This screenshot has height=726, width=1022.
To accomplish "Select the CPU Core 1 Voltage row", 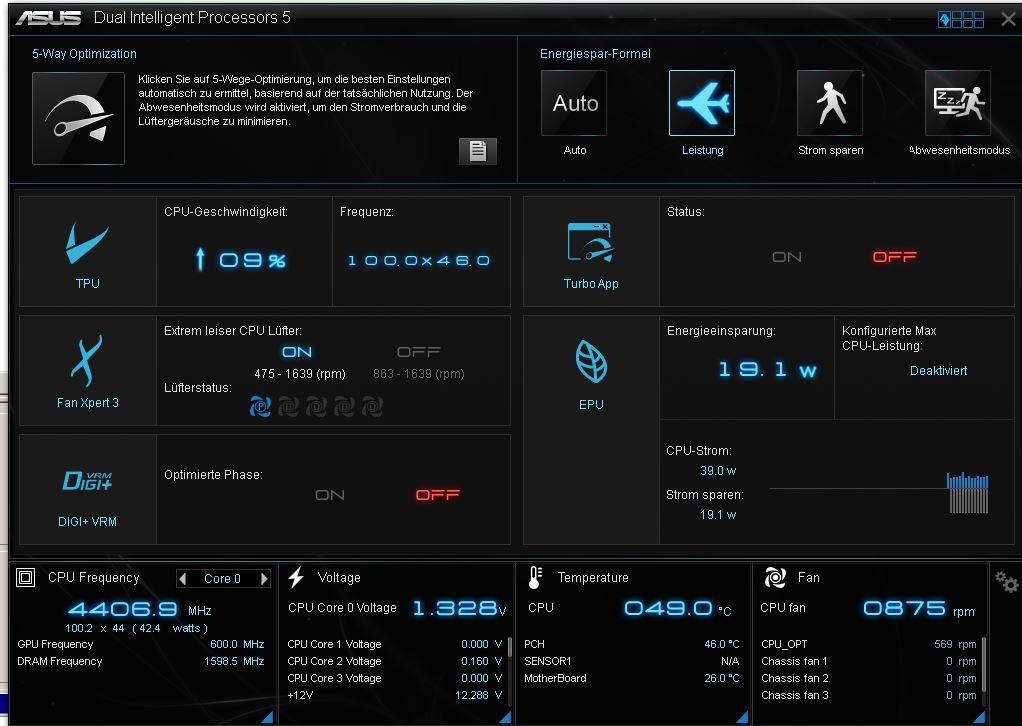I will pyautogui.click(x=395, y=644).
